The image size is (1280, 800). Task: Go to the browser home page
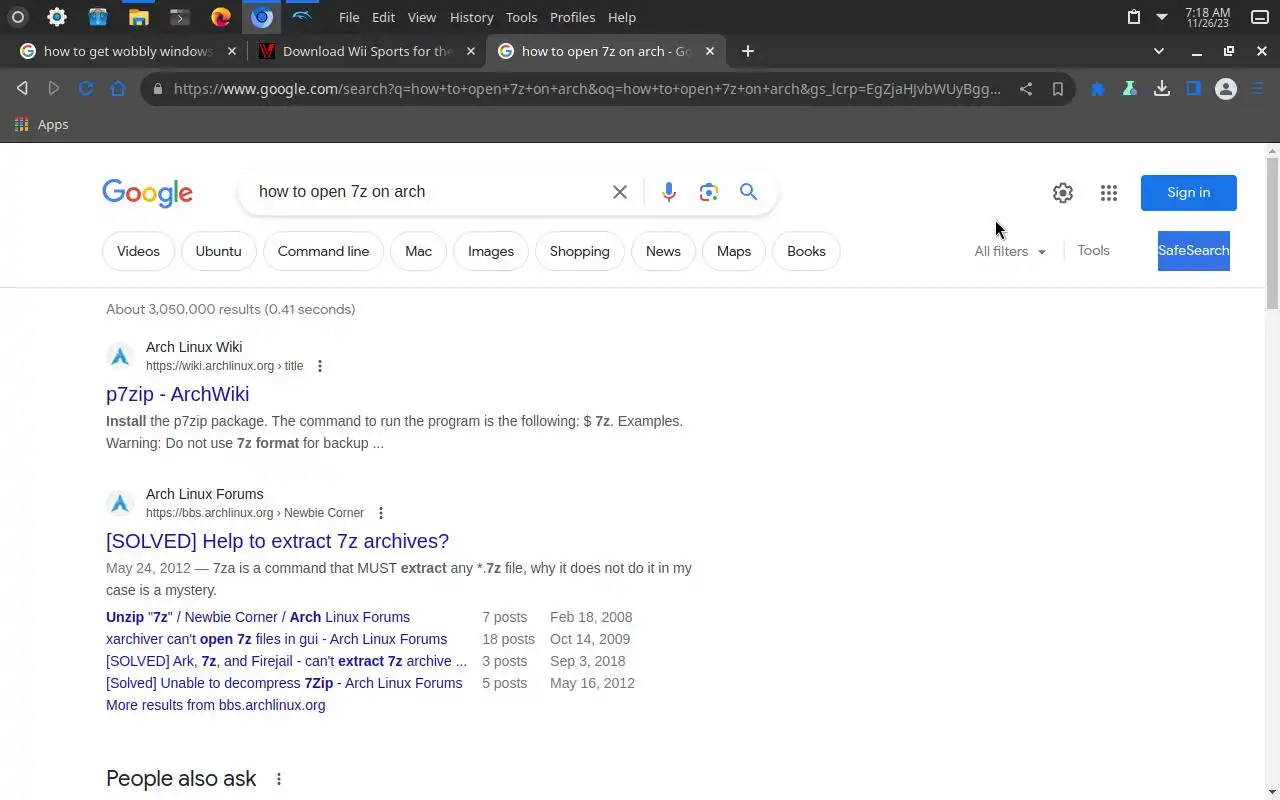pyautogui.click(x=118, y=89)
